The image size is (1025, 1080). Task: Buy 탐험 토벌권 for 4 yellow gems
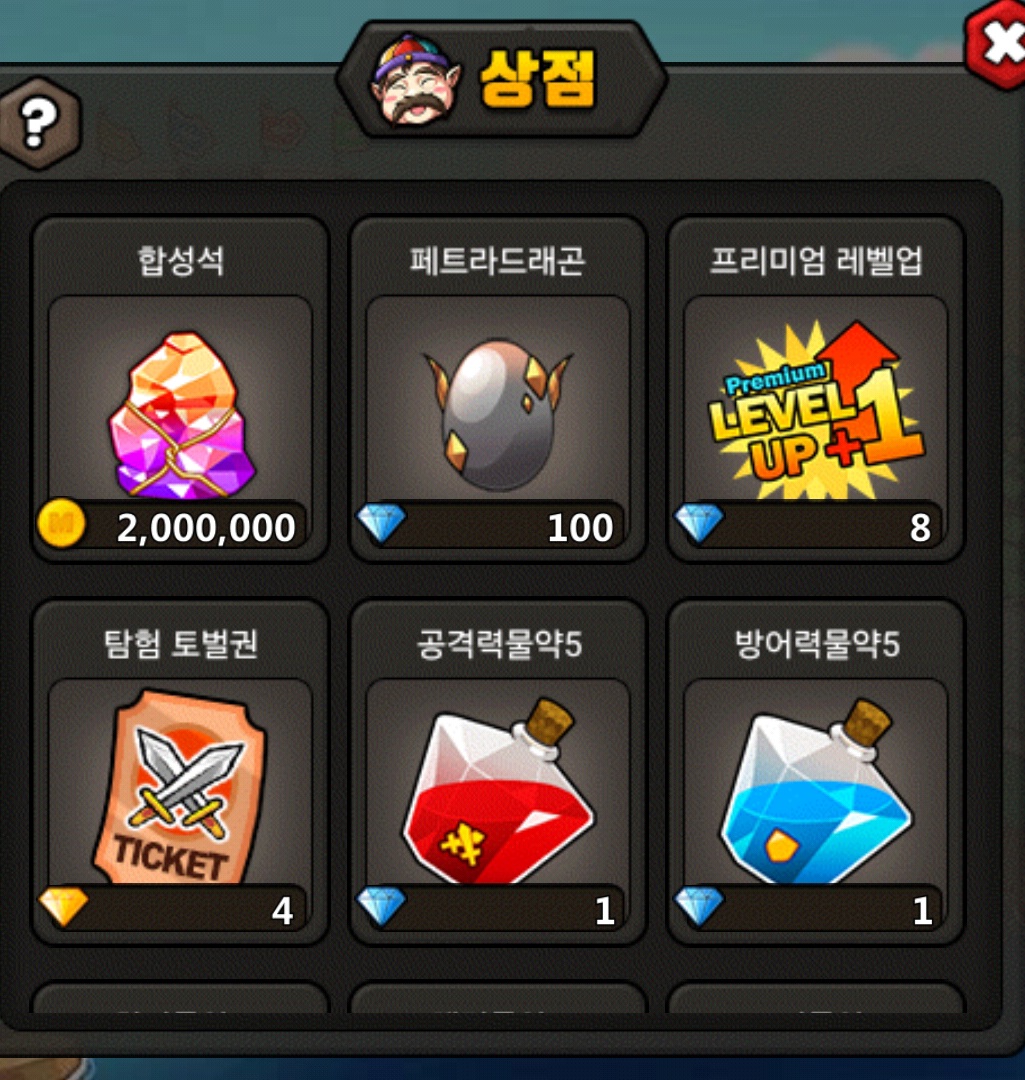pyautogui.click(x=172, y=909)
